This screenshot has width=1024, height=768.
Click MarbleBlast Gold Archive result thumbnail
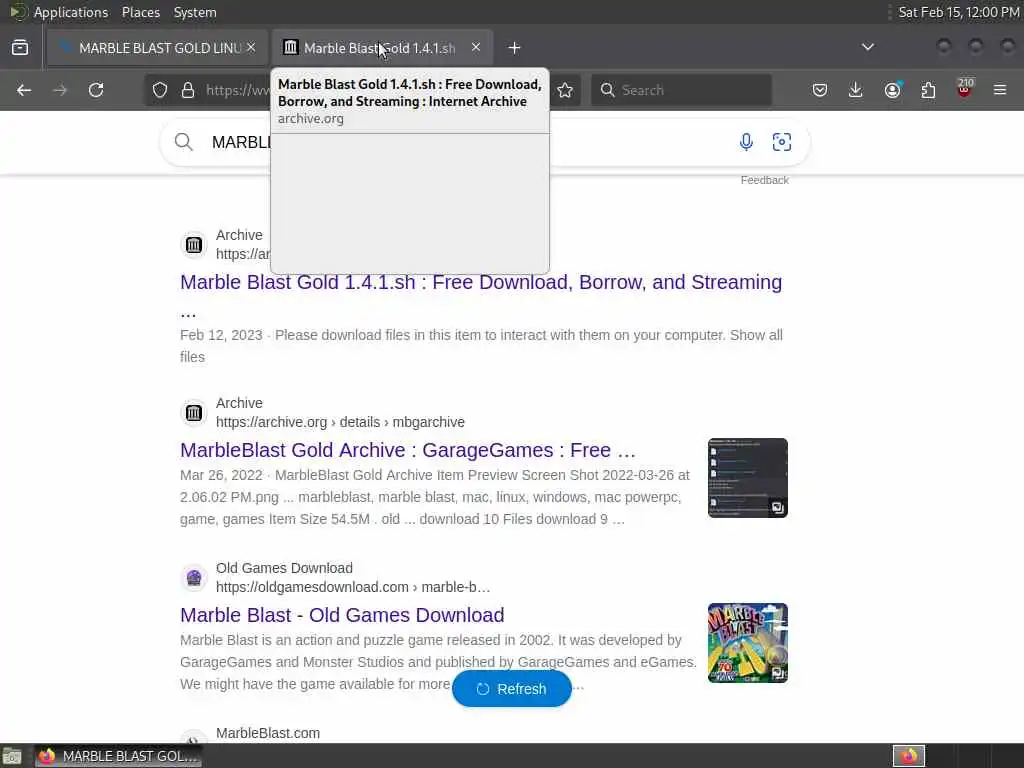pyautogui.click(x=748, y=478)
